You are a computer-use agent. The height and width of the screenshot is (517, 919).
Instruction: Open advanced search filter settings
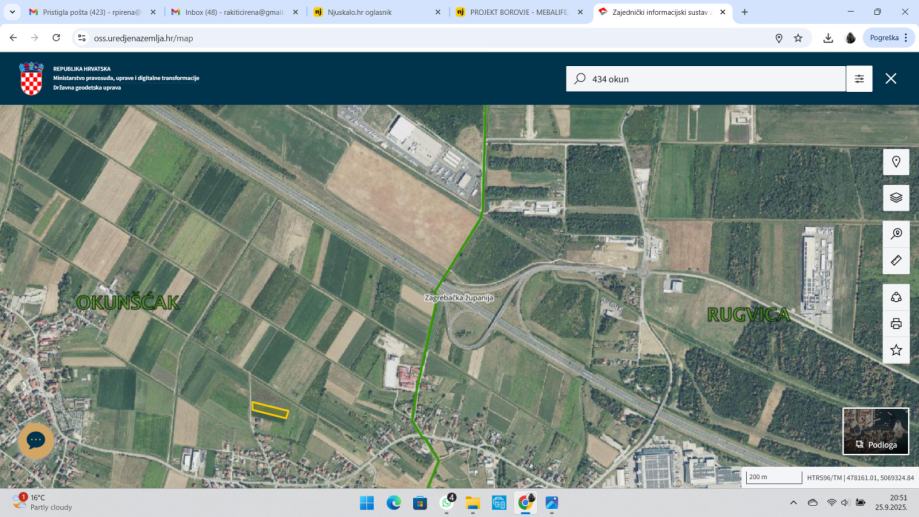click(859, 79)
